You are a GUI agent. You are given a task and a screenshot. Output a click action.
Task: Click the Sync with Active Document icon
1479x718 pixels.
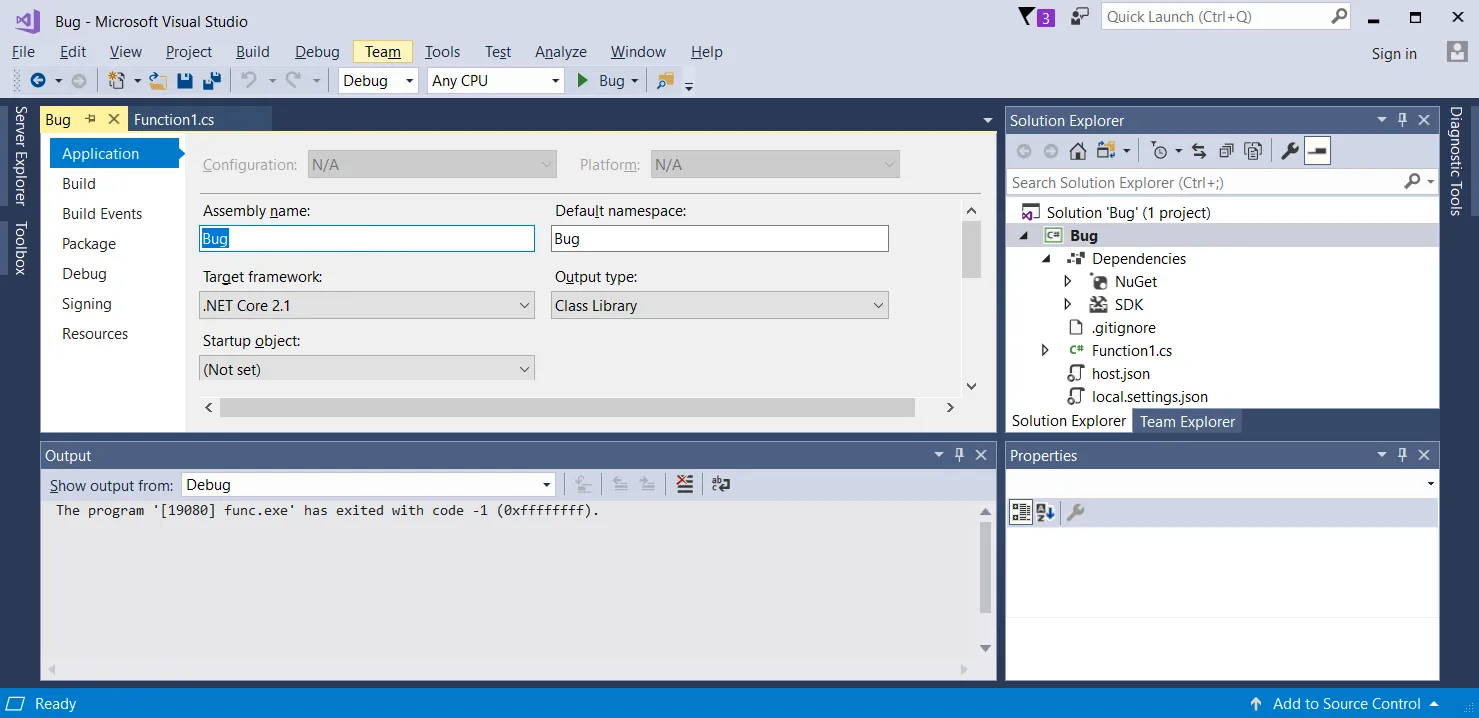pos(1199,151)
